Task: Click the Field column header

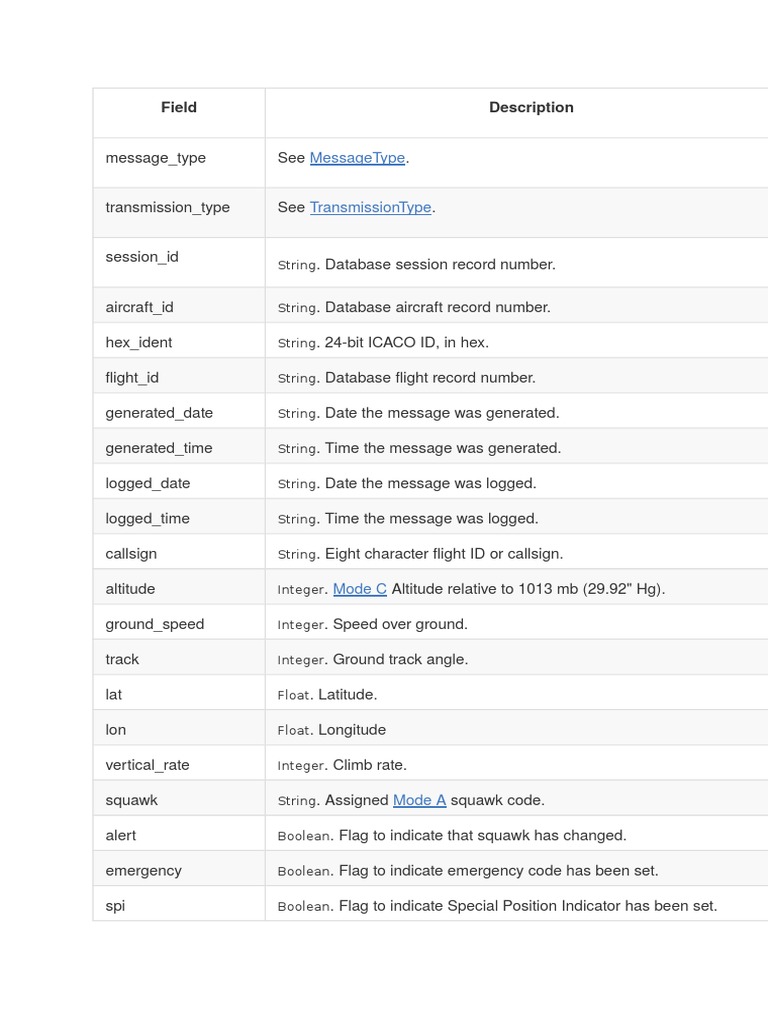Action: click(x=179, y=108)
